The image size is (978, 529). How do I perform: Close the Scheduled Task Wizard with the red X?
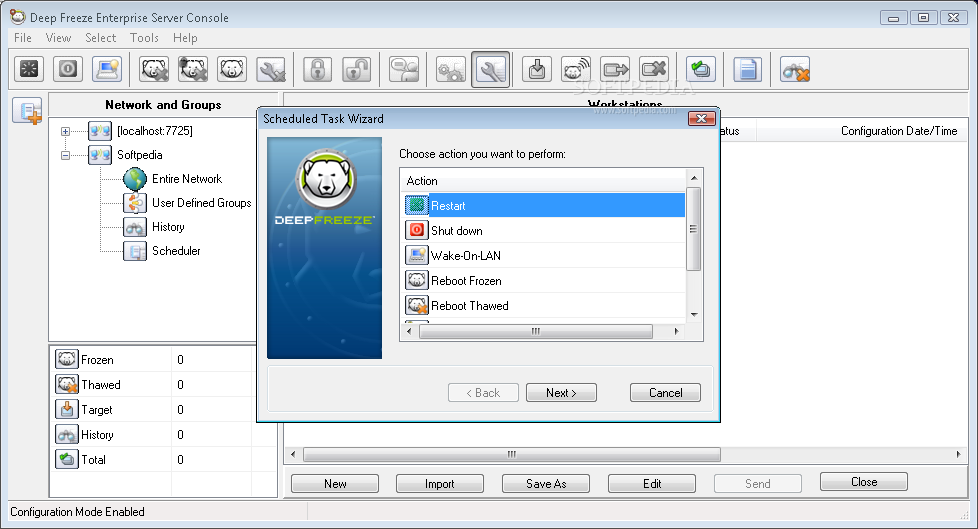click(x=701, y=119)
